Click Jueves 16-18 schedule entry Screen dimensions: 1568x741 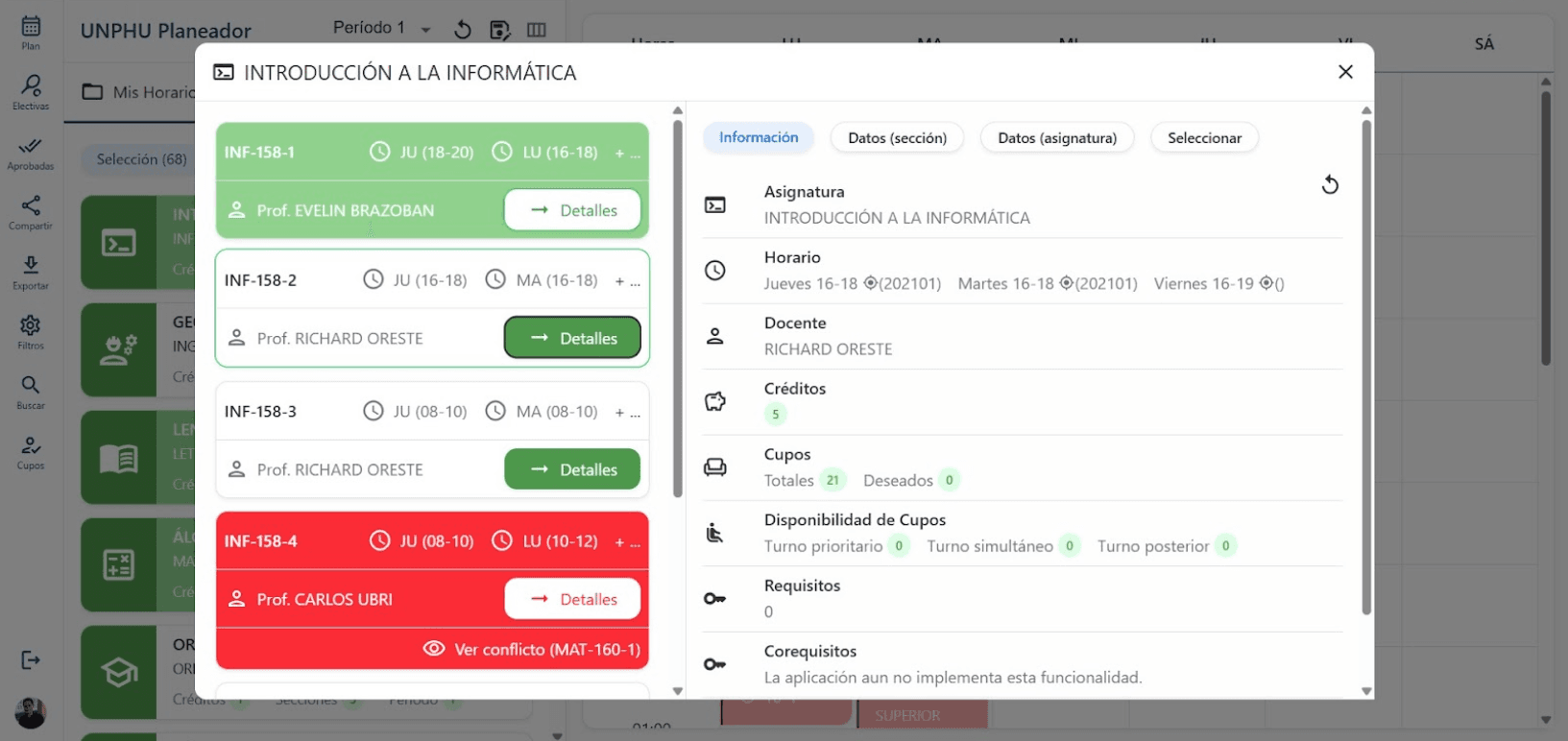(x=853, y=283)
